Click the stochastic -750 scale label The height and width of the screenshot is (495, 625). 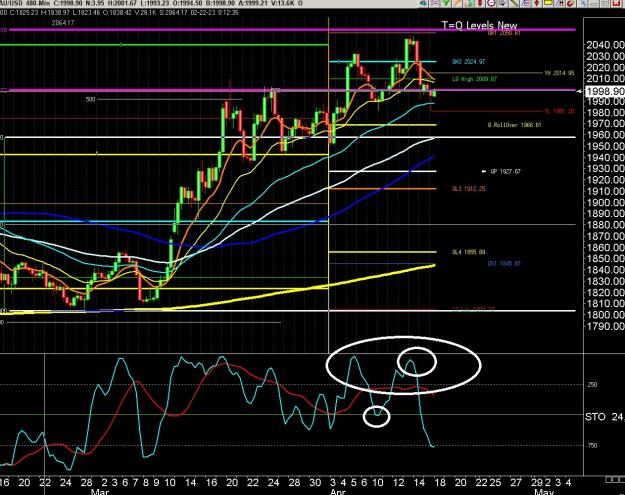pos(592,446)
